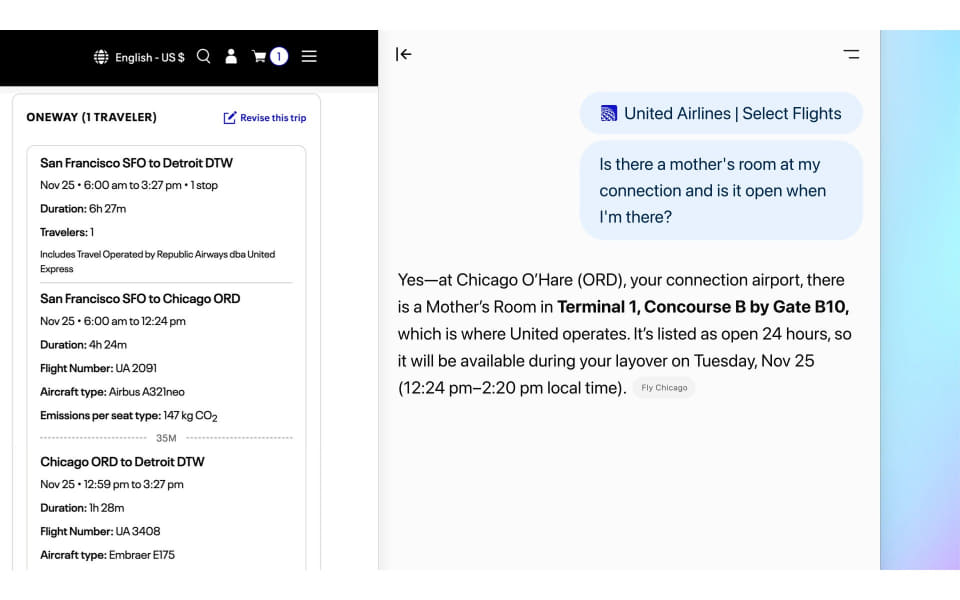Screen dimensions: 960x600
Task: Click Travelers: 1 line
Action: pos(67,232)
